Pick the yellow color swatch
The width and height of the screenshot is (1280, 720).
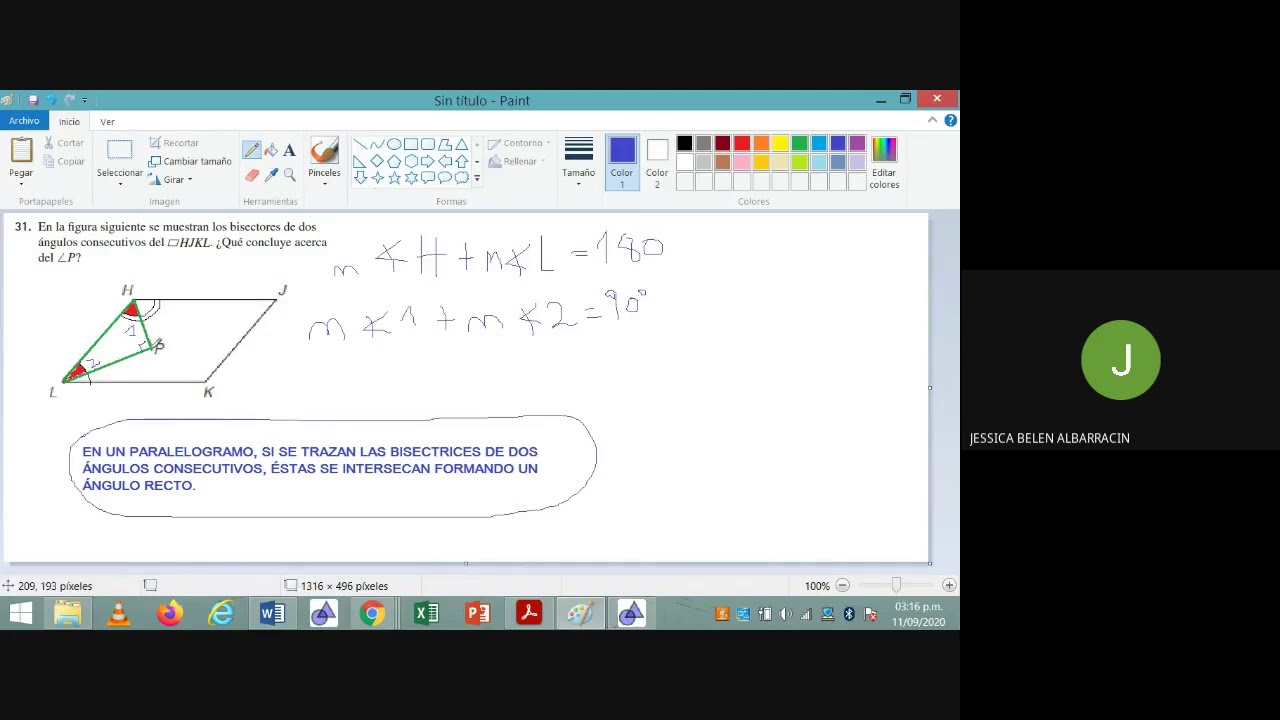click(780, 145)
